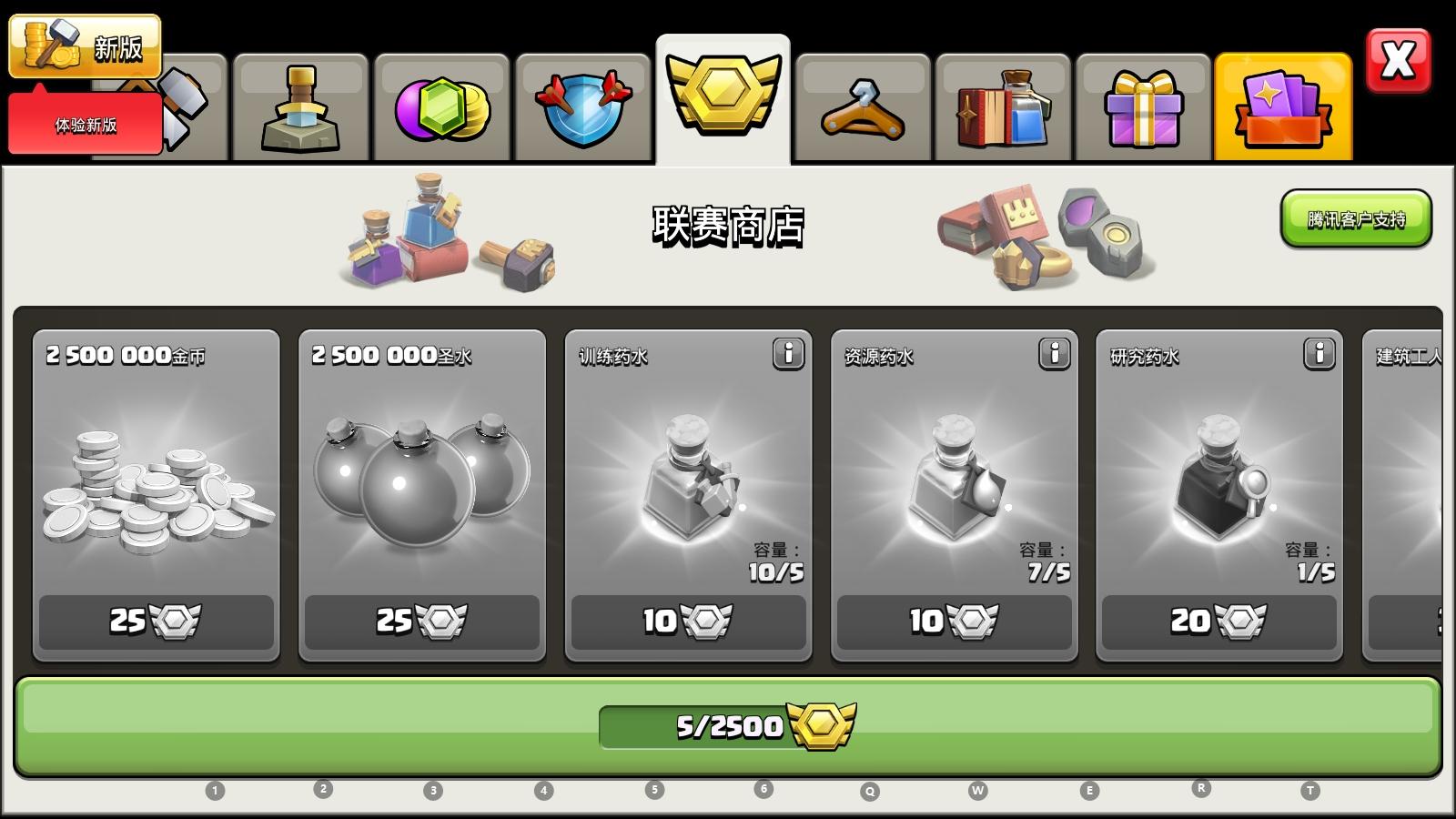Viewport: 1456px width, 819px height.
Task: Click the 新版 button with hammer icon
Action: coord(85,46)
